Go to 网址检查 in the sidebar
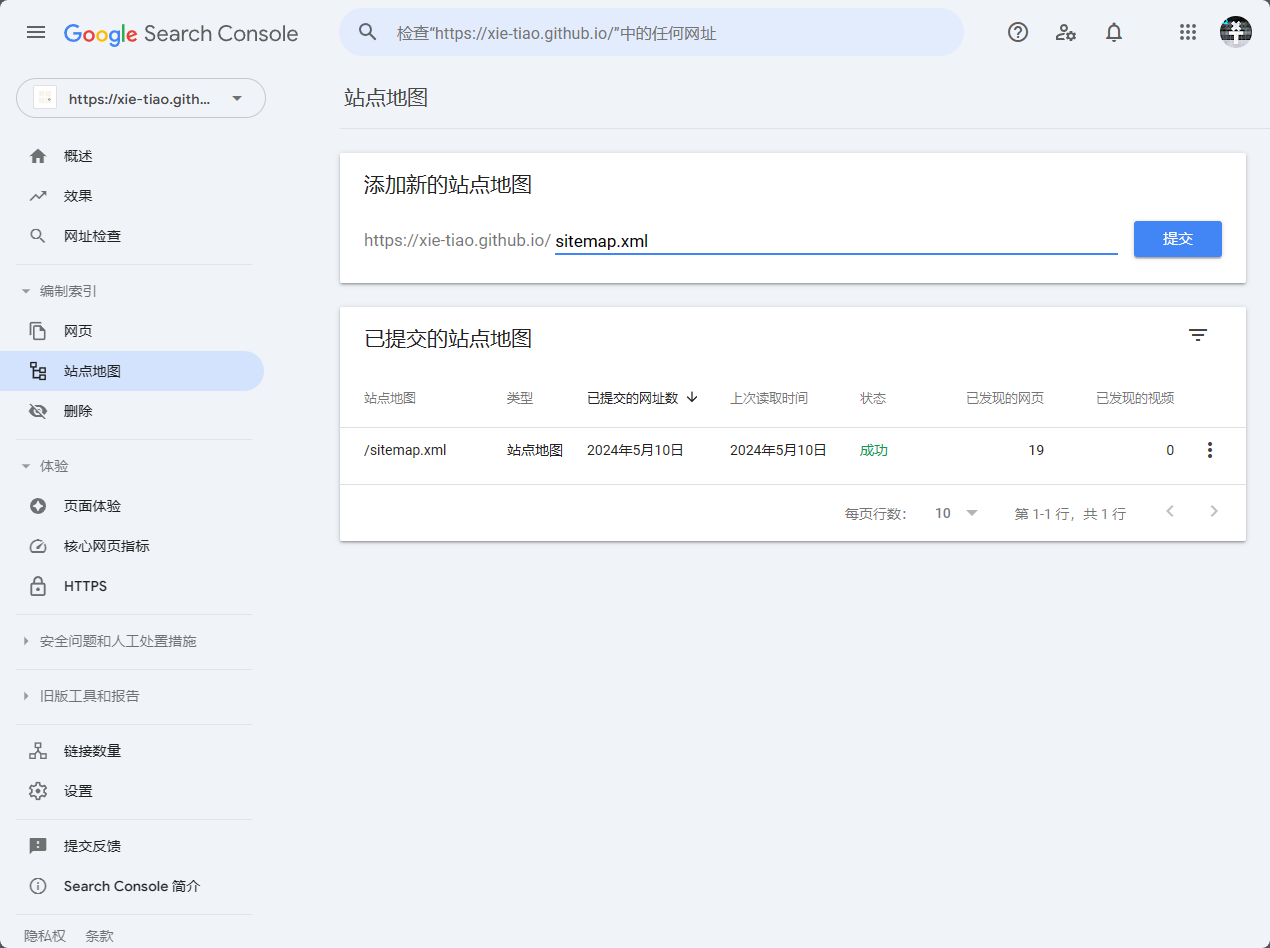 coord(92,236)
